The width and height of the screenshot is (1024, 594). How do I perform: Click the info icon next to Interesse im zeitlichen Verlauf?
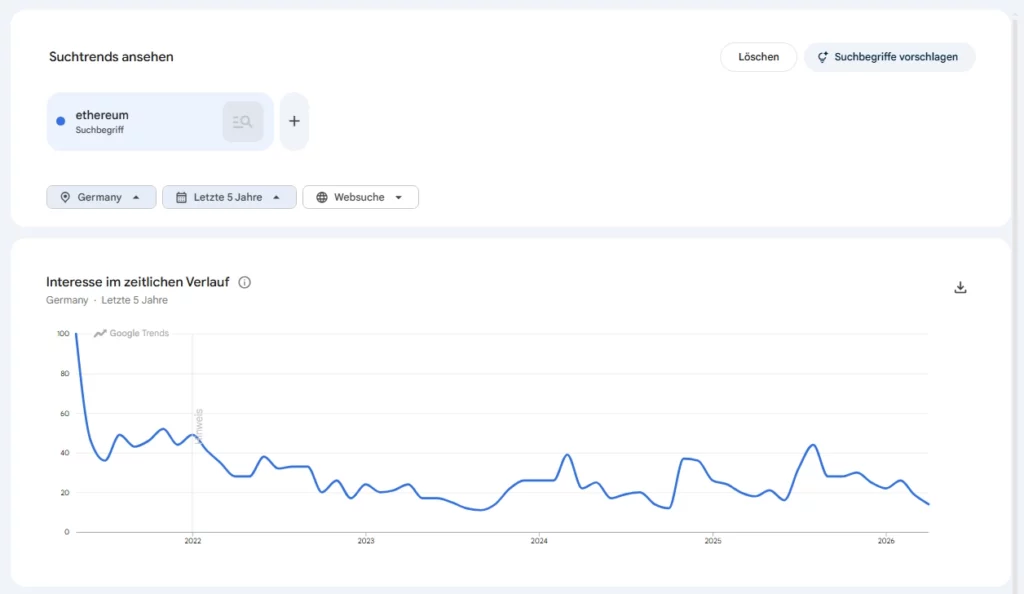pyautogui.click(x=244, y=282)
